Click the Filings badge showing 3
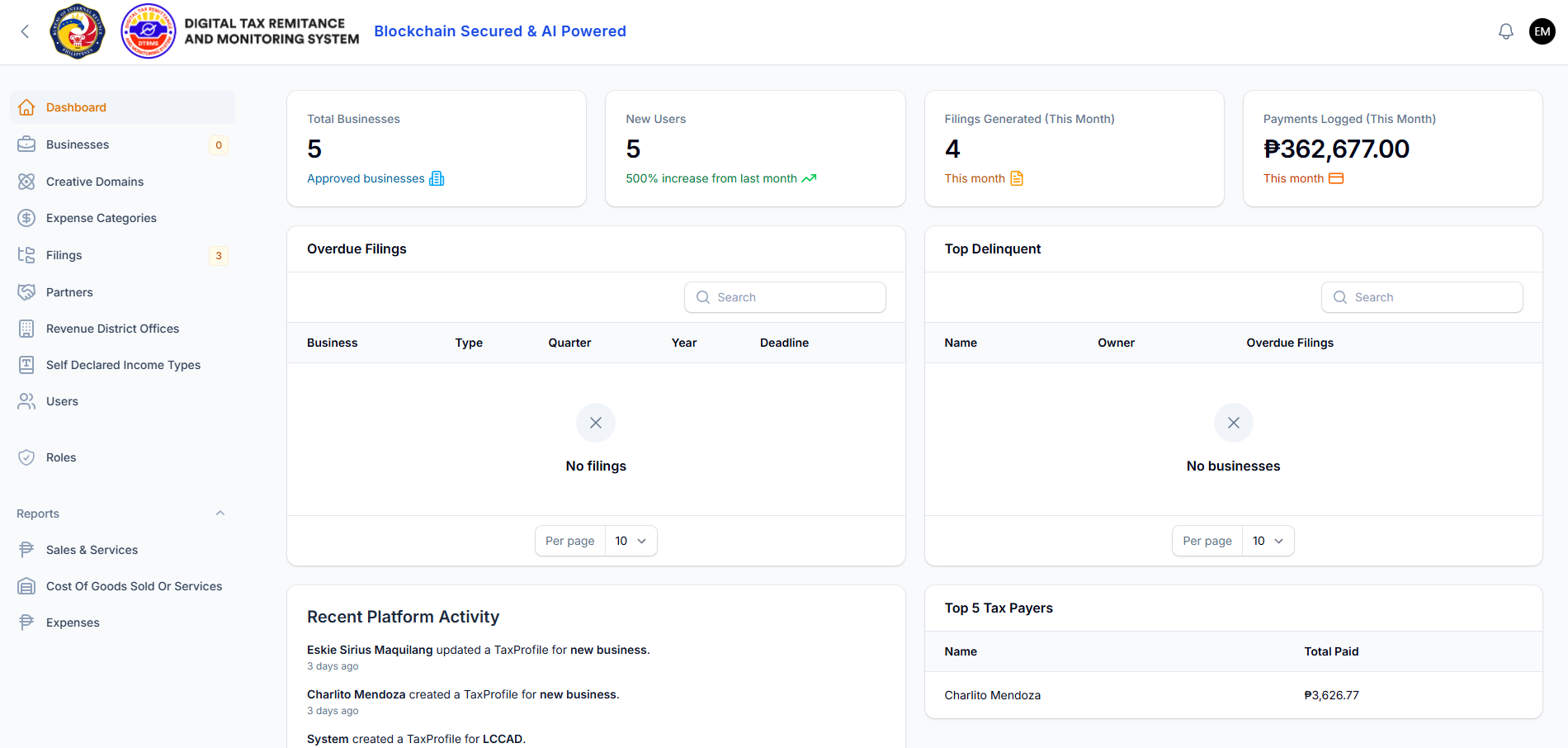Viewport: 1568px width, 748px height. point(218,255)
